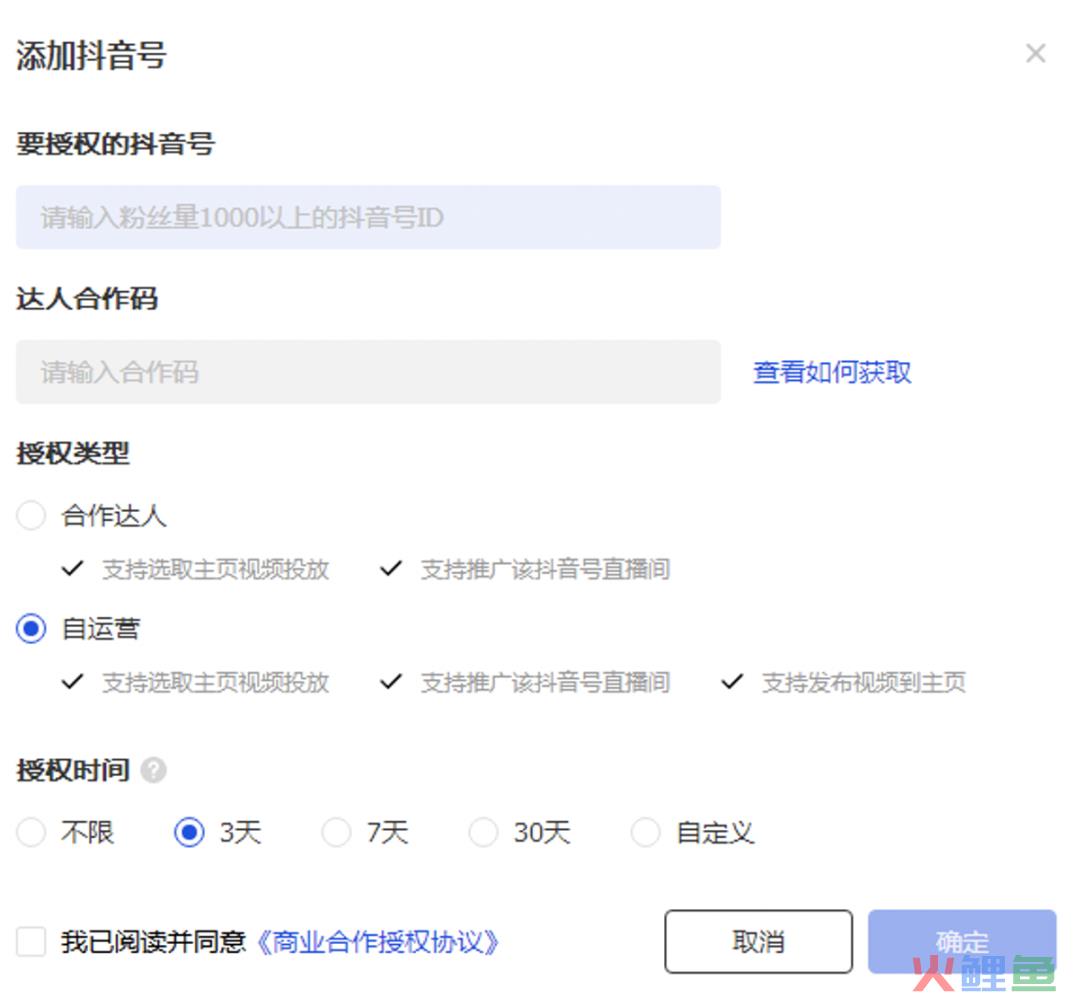Click 支持选取主页视频投放 under 合作达人

216,569
